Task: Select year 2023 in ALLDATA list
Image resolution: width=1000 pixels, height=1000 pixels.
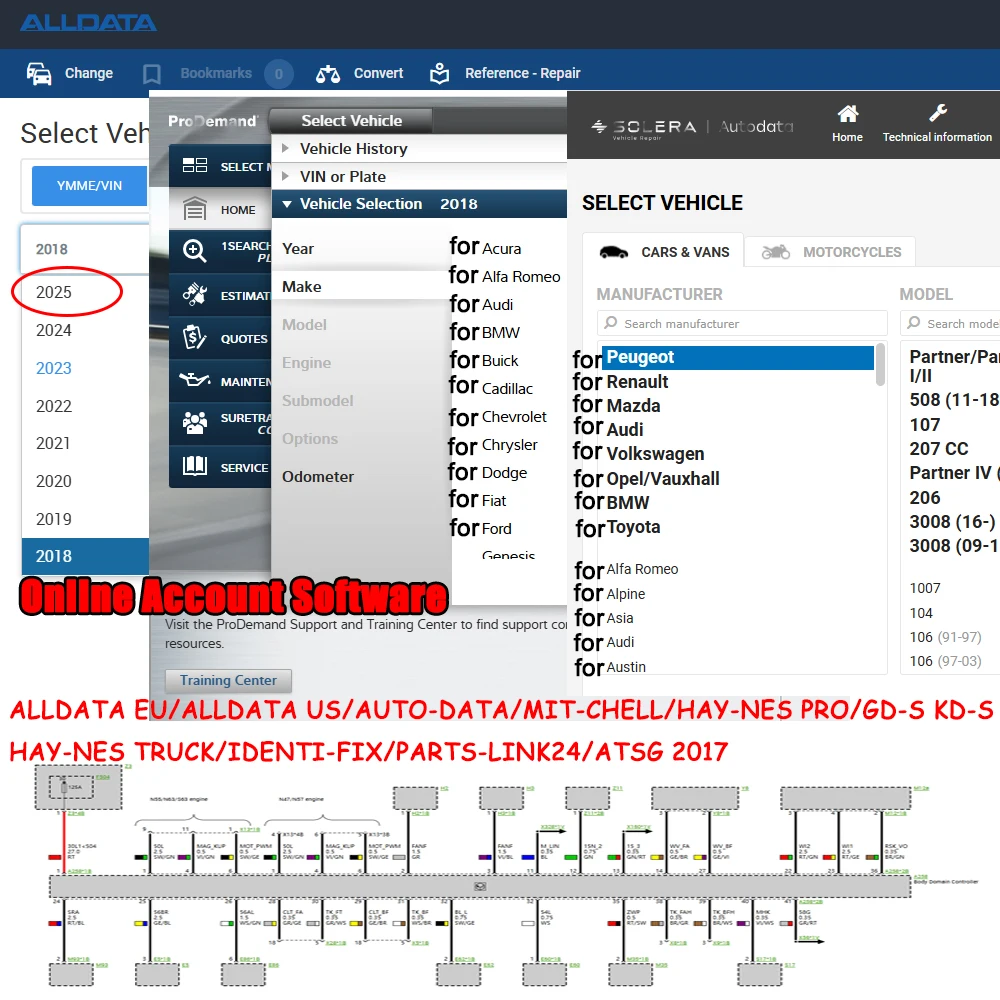Action: click(x=54, y=368)
